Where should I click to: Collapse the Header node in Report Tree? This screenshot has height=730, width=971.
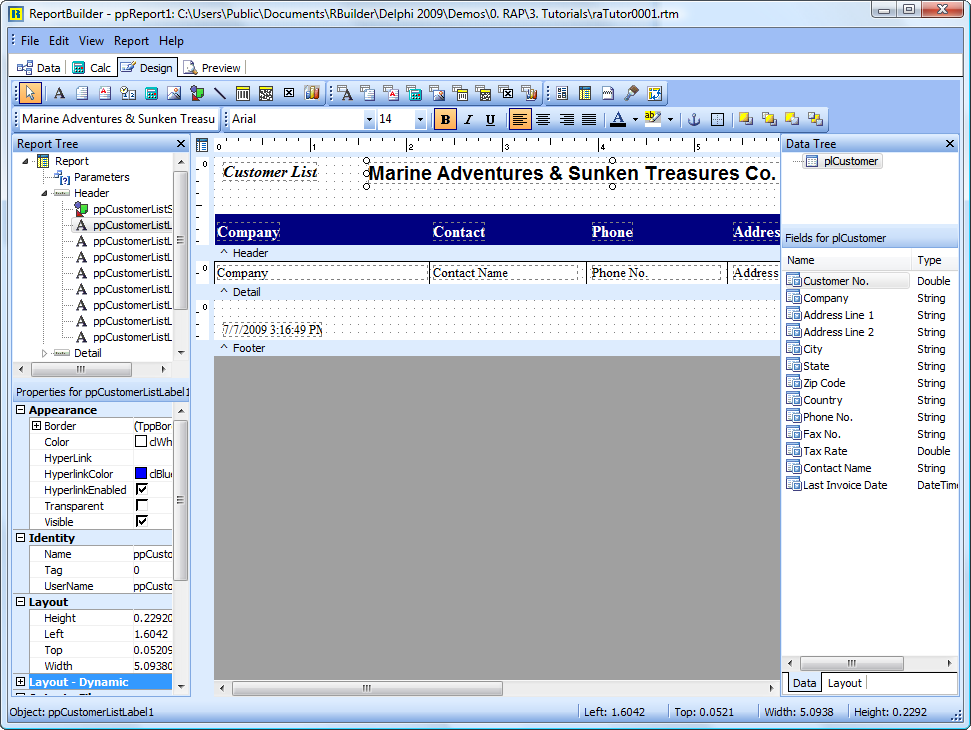44,193
